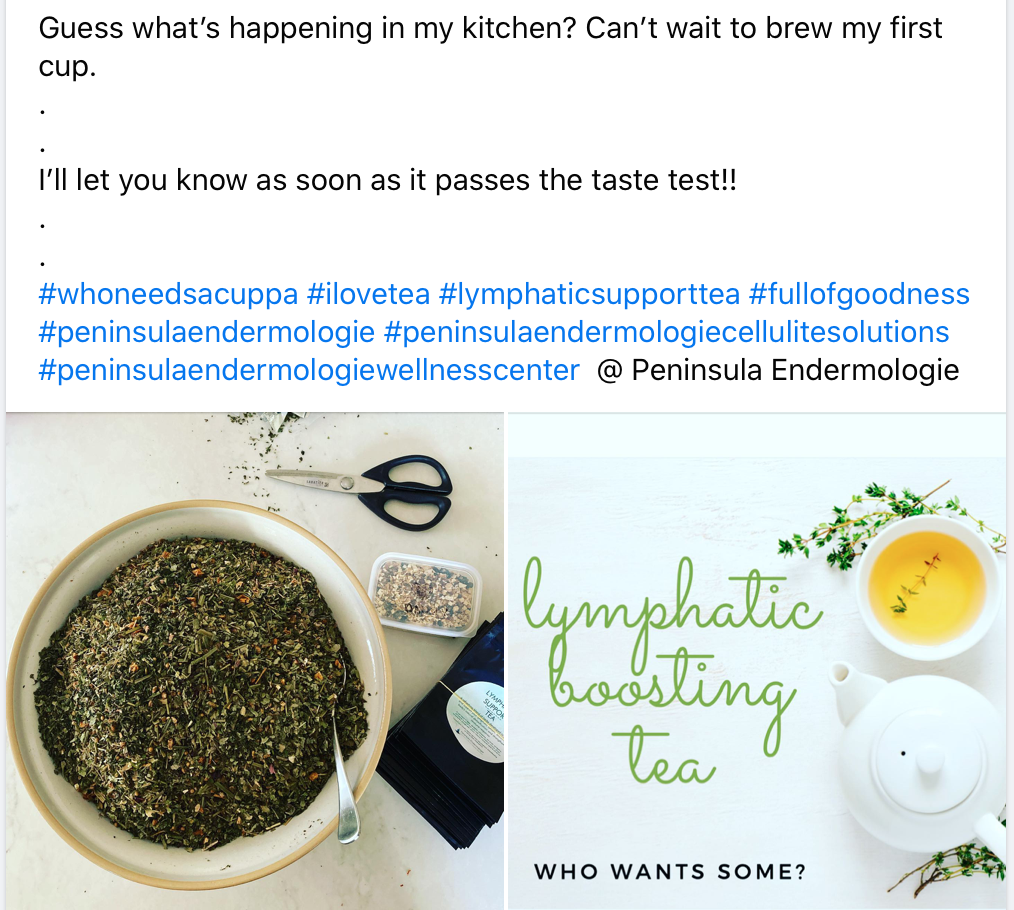Image resolution: width=1014 pixels, height=910 pixels.
Task: Click the 'Guess what's happening in my kitchen?' text
Action: click(x=307, y=28)
